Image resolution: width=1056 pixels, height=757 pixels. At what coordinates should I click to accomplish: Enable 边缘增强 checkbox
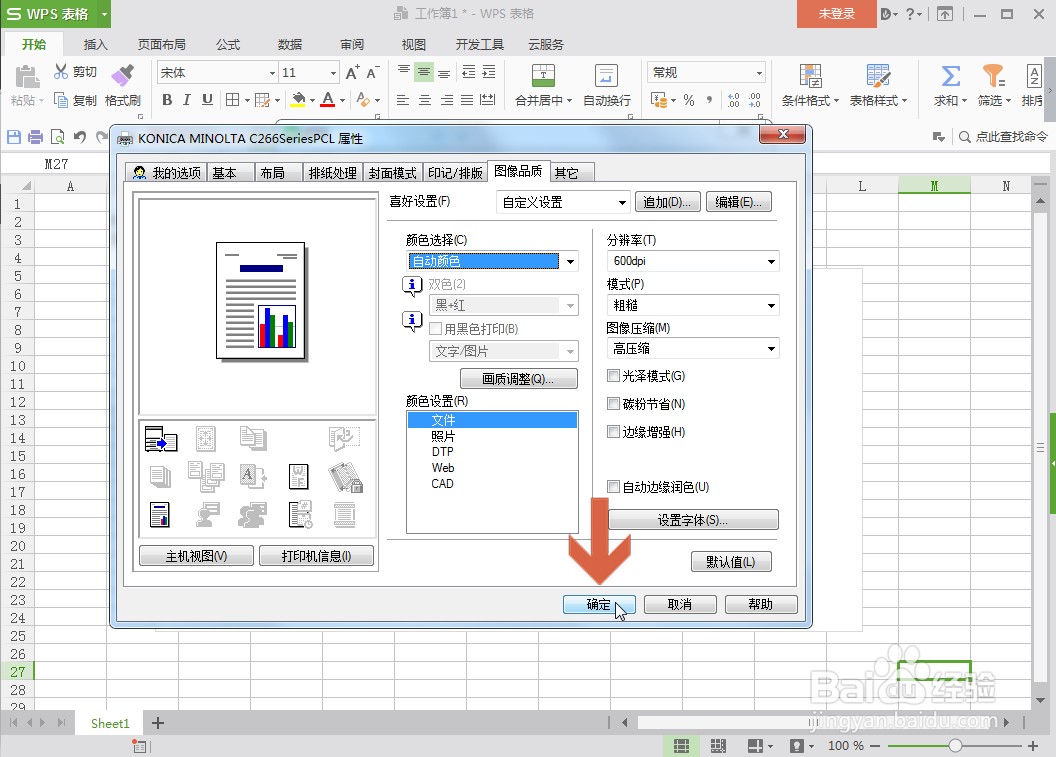point(614,432)
